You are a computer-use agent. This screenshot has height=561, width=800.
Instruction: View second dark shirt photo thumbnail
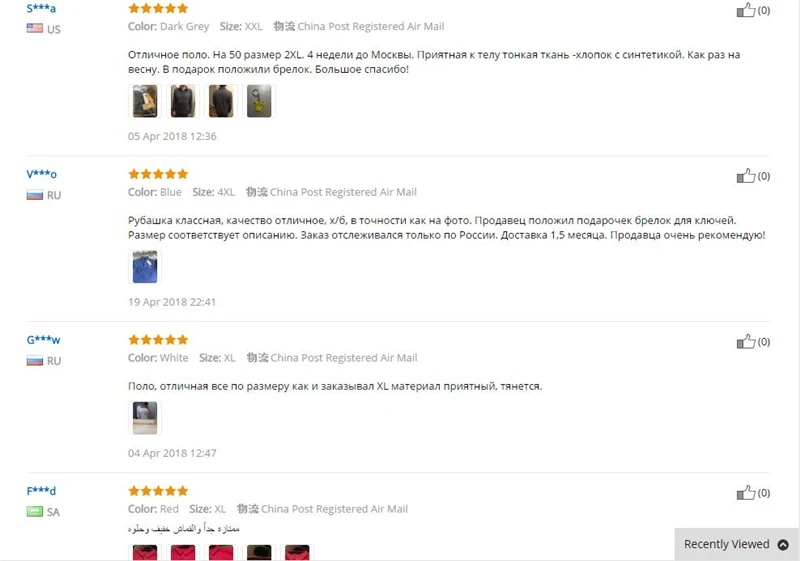(183, 101)
